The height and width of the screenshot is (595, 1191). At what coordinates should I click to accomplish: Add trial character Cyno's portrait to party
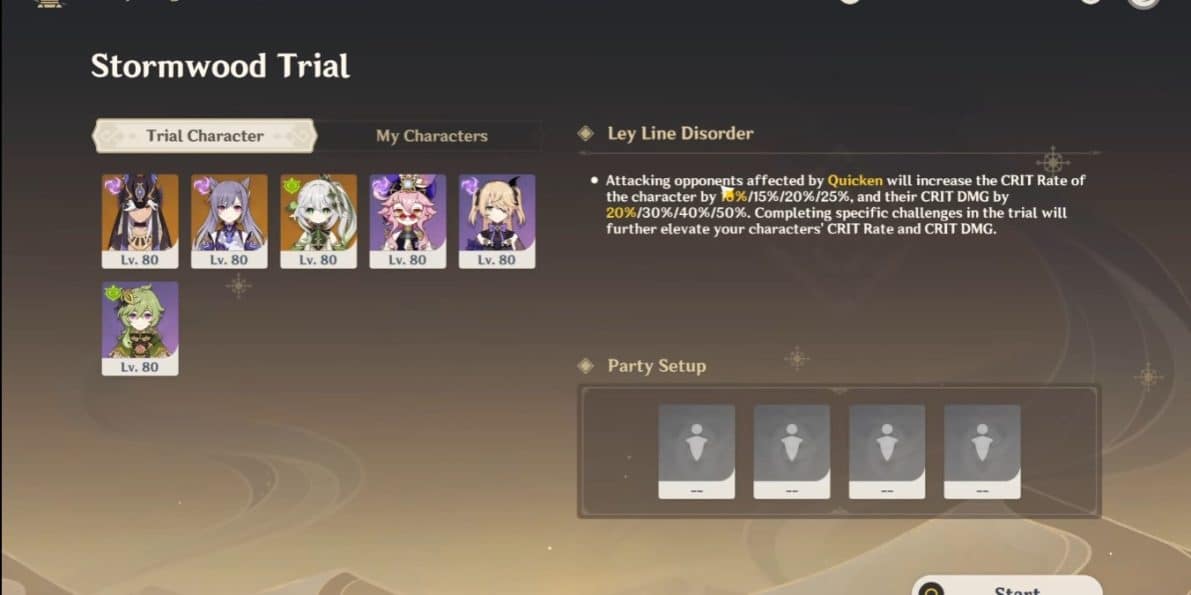[x=140, y=221]
